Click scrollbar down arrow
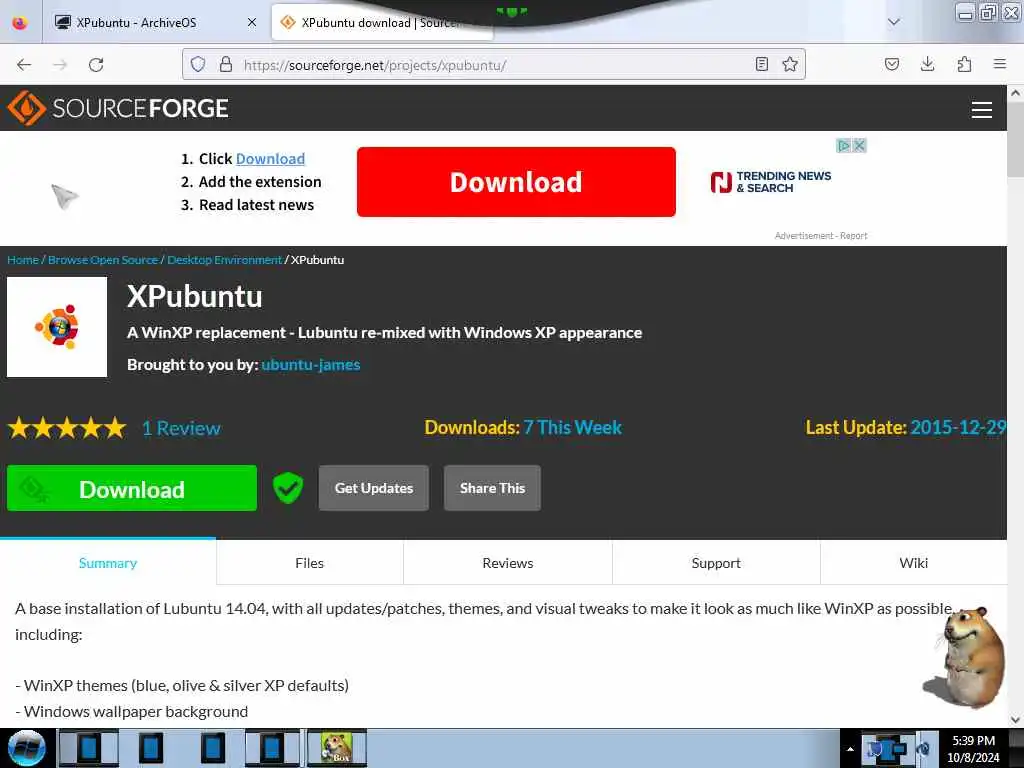1024x768 pixels. [1016, 720]
